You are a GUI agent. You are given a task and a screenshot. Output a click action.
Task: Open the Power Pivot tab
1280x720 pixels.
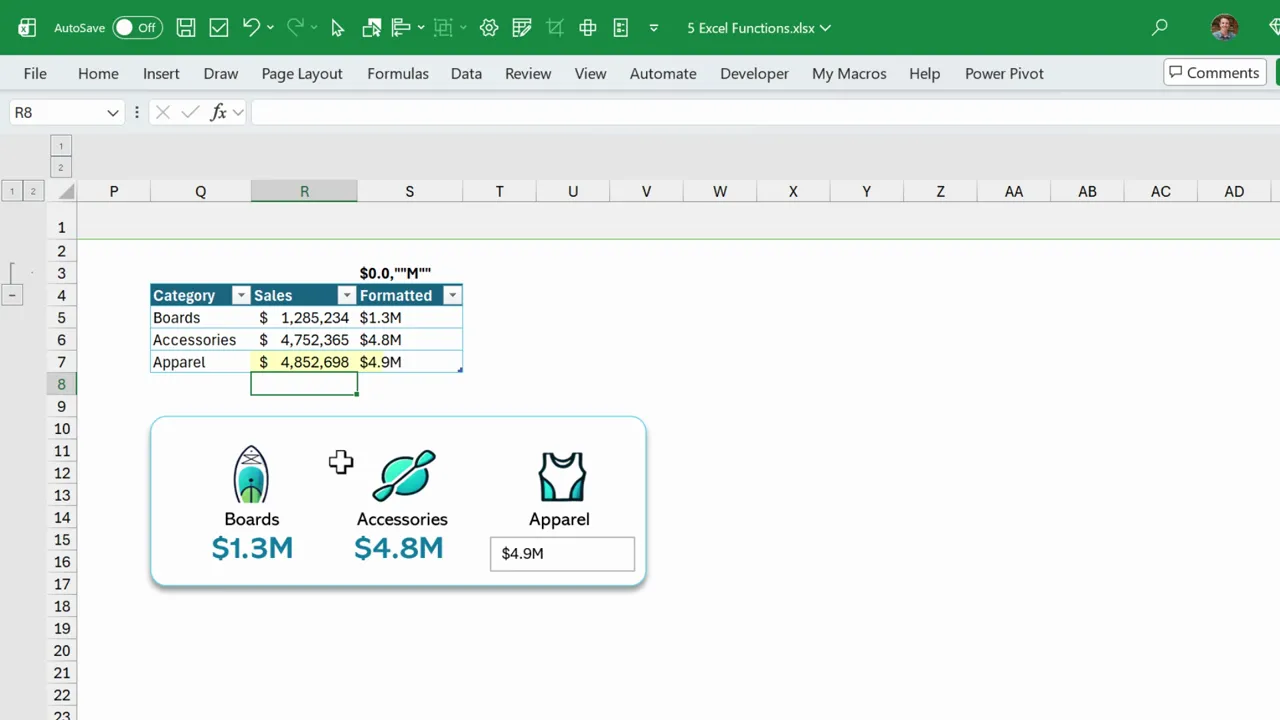[1004, 73]
